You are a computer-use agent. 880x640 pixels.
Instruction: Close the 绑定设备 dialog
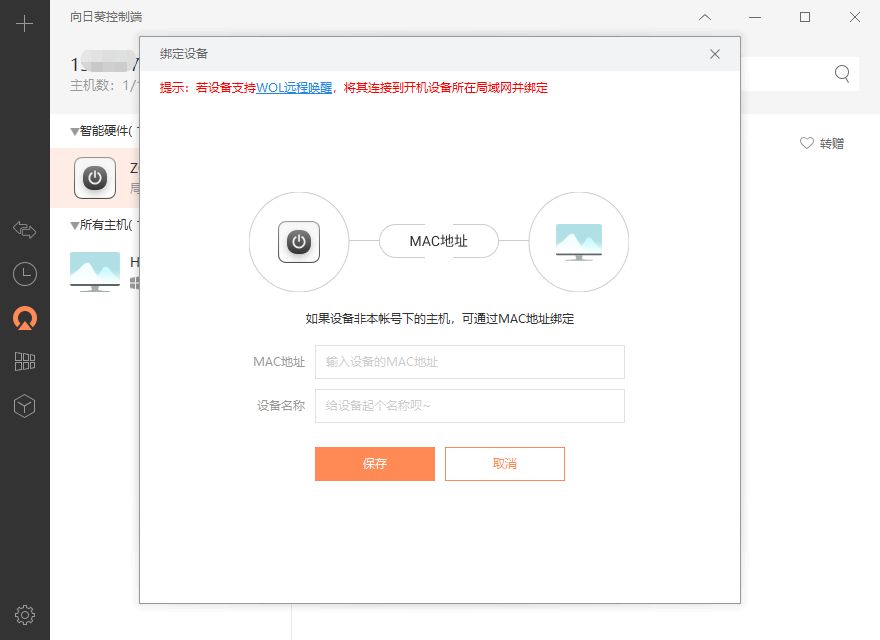(715, 54)
